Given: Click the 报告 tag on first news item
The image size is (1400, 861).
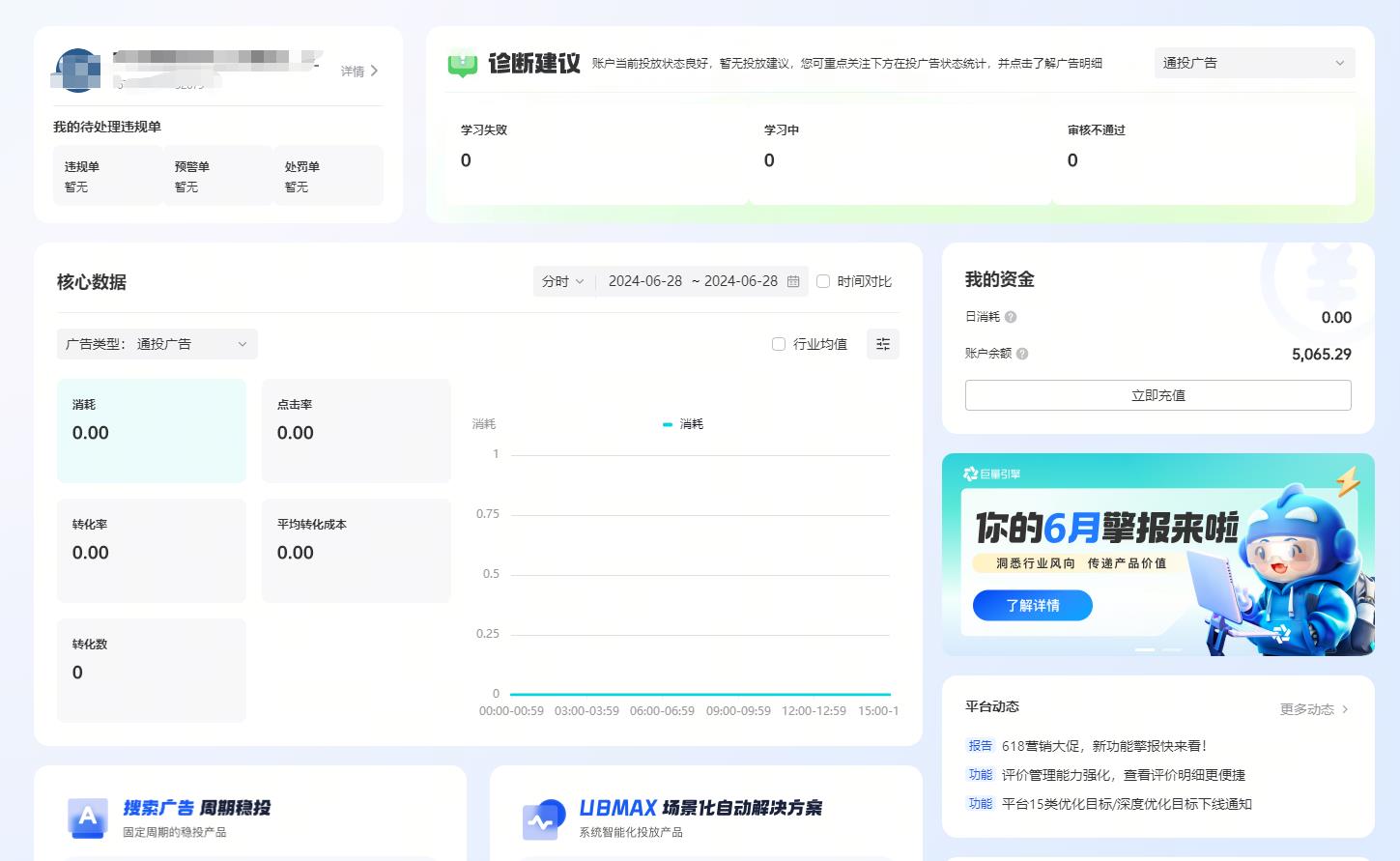Looking at the screenshot, I should click(980, 746).
